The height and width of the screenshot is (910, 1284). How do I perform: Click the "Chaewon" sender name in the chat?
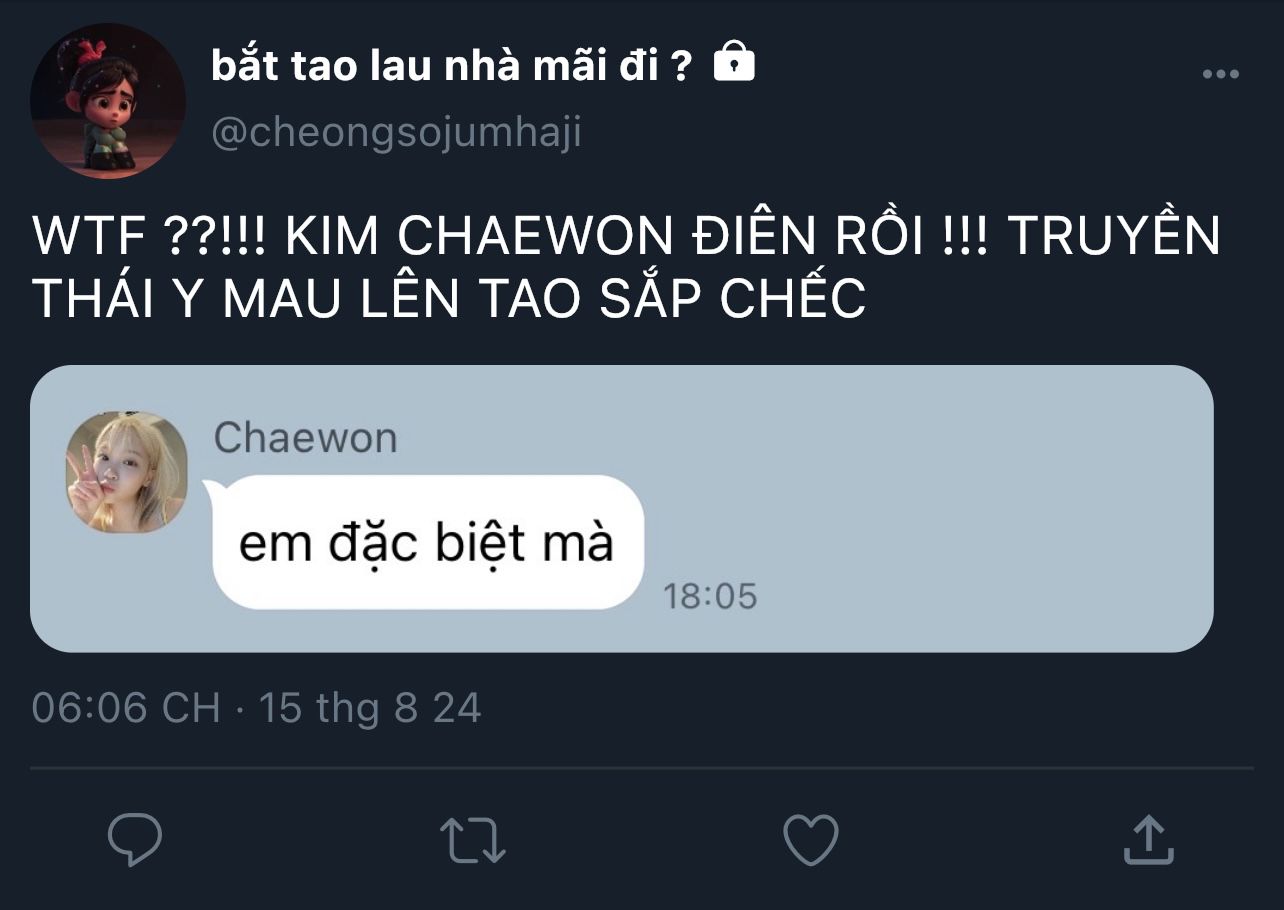(305, 438)
